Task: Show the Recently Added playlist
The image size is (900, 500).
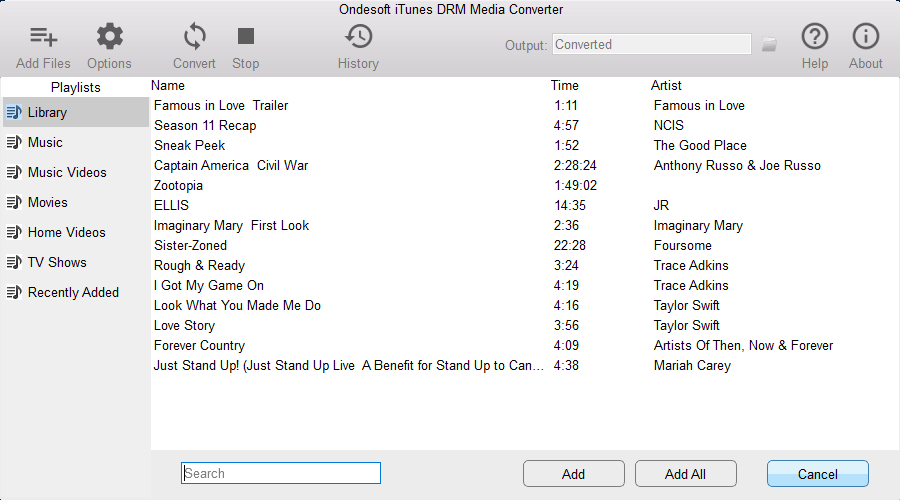Action: point(73,292)
